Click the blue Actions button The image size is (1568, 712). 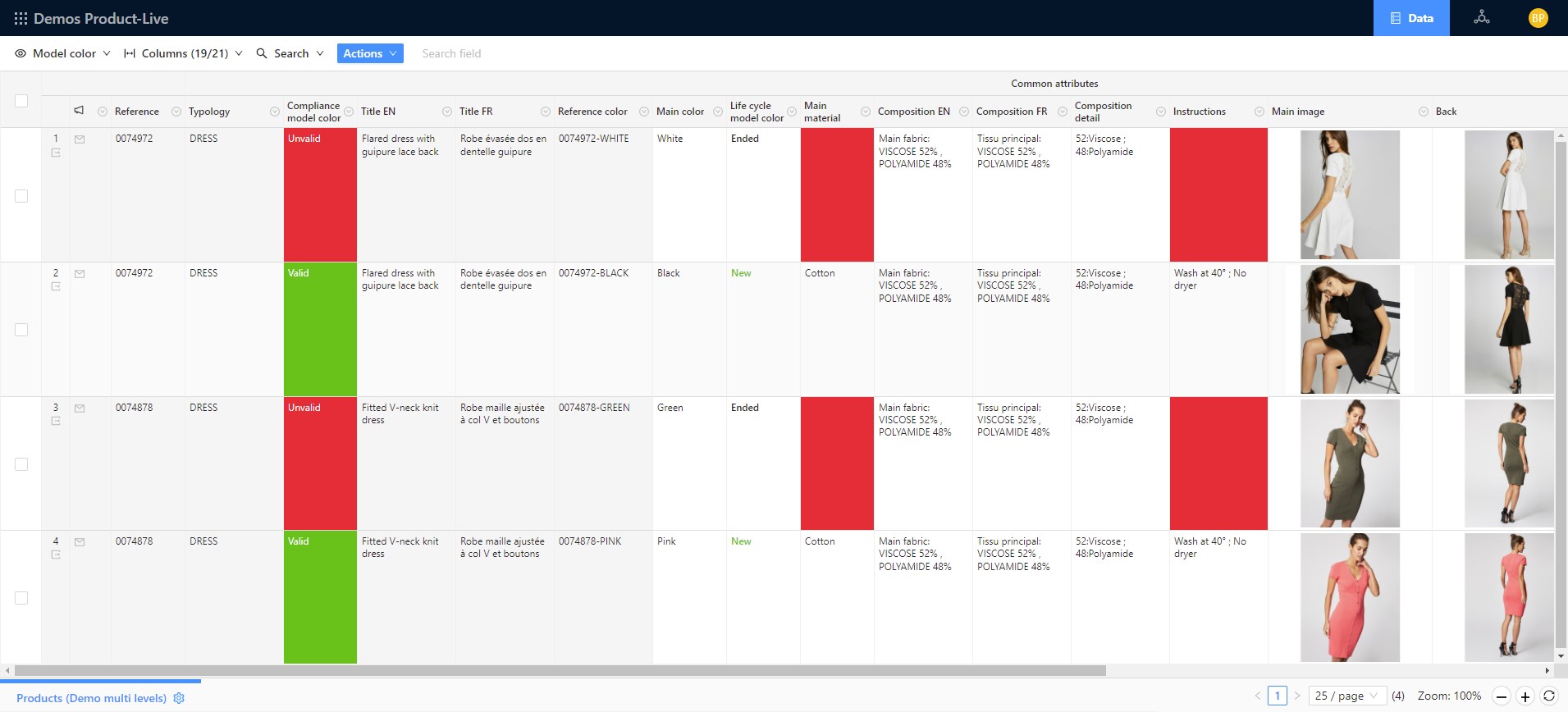click(370, 53)
